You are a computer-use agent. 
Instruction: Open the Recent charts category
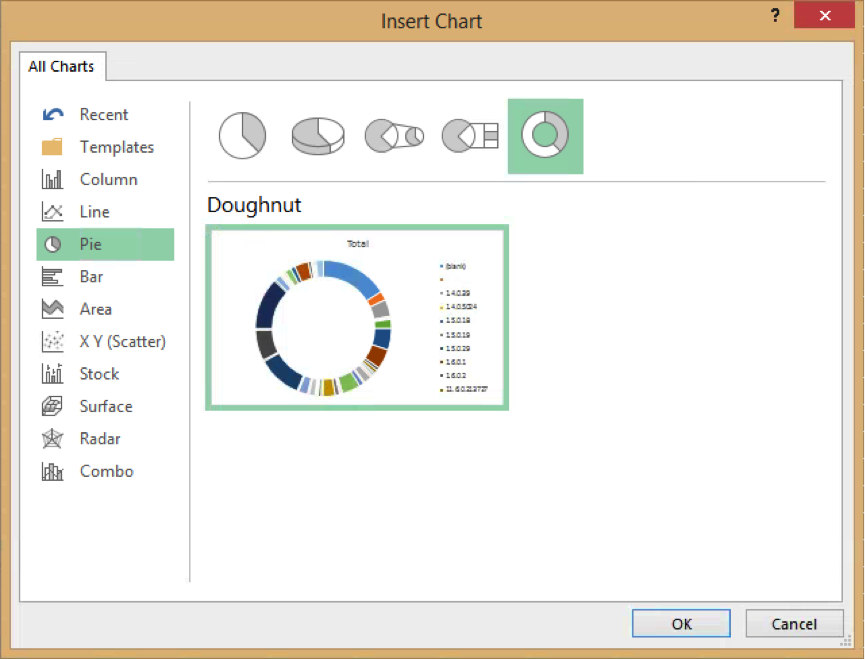tap(103, 115)
